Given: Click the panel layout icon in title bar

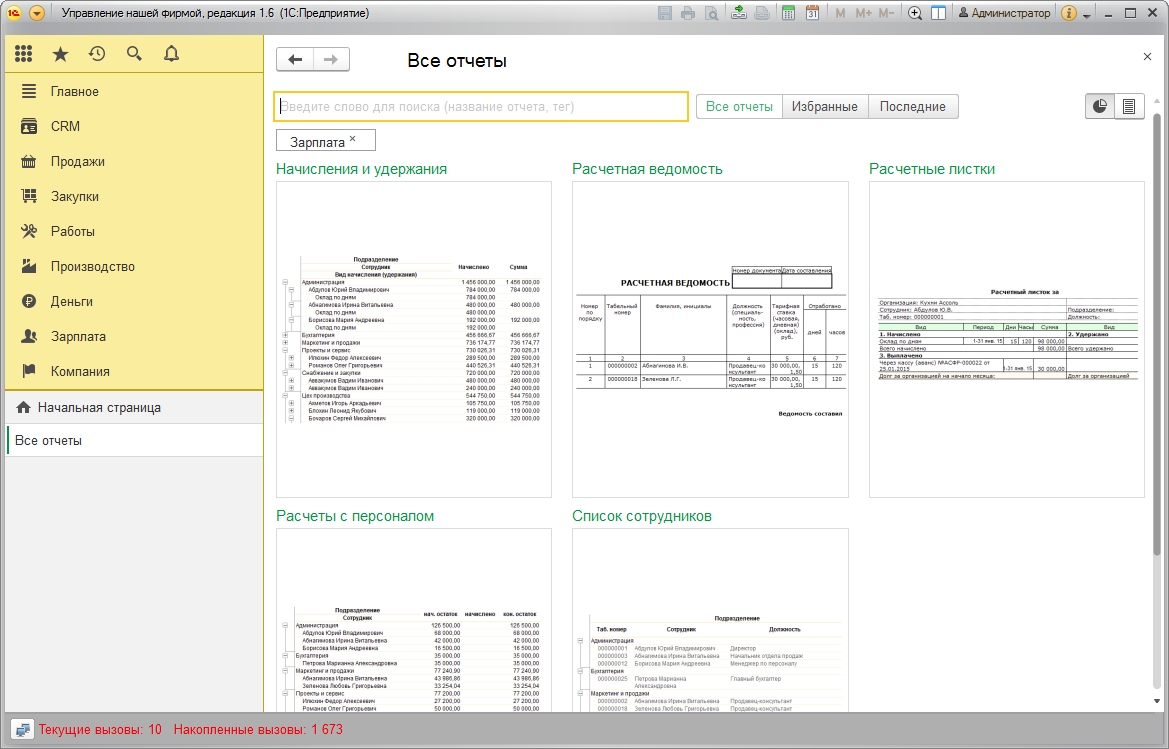Looking at the screenshot, I should pyautogui.click(x=939, y=13).
